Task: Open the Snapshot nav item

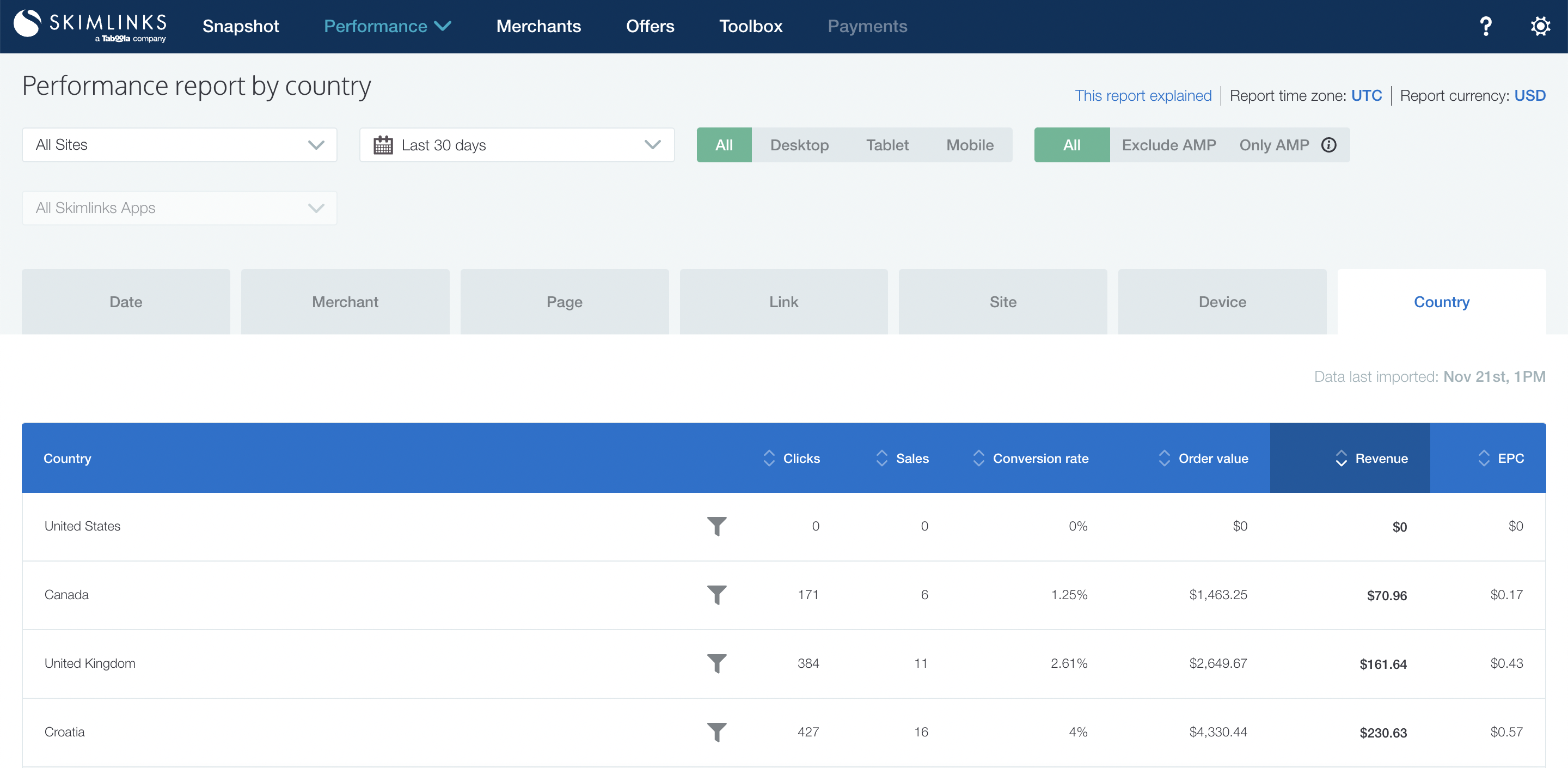Action: coord(241,26)
